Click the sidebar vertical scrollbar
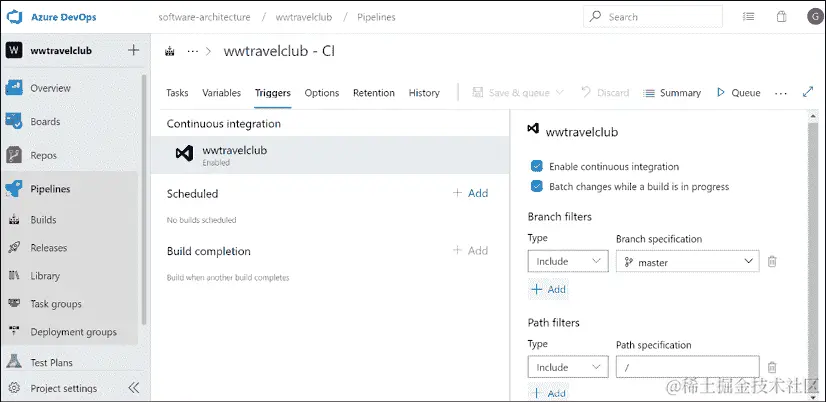 click(x=144, y=200)
